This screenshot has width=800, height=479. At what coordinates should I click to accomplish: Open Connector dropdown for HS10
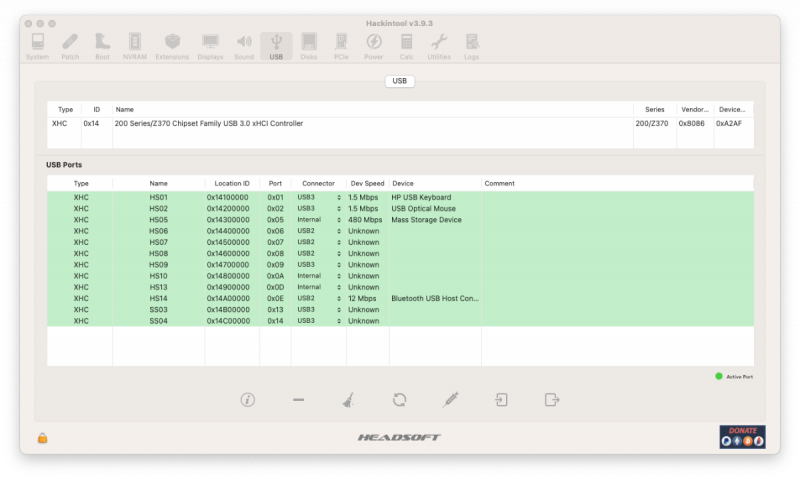(319, 276)
